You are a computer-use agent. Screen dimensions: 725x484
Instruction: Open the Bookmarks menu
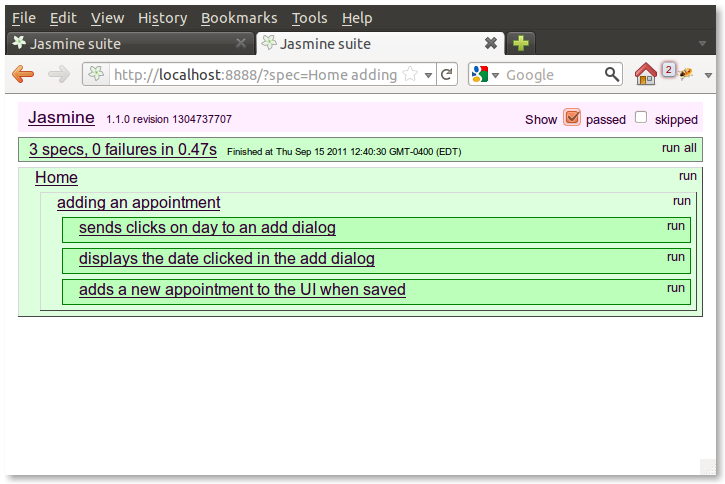point(239,18)
